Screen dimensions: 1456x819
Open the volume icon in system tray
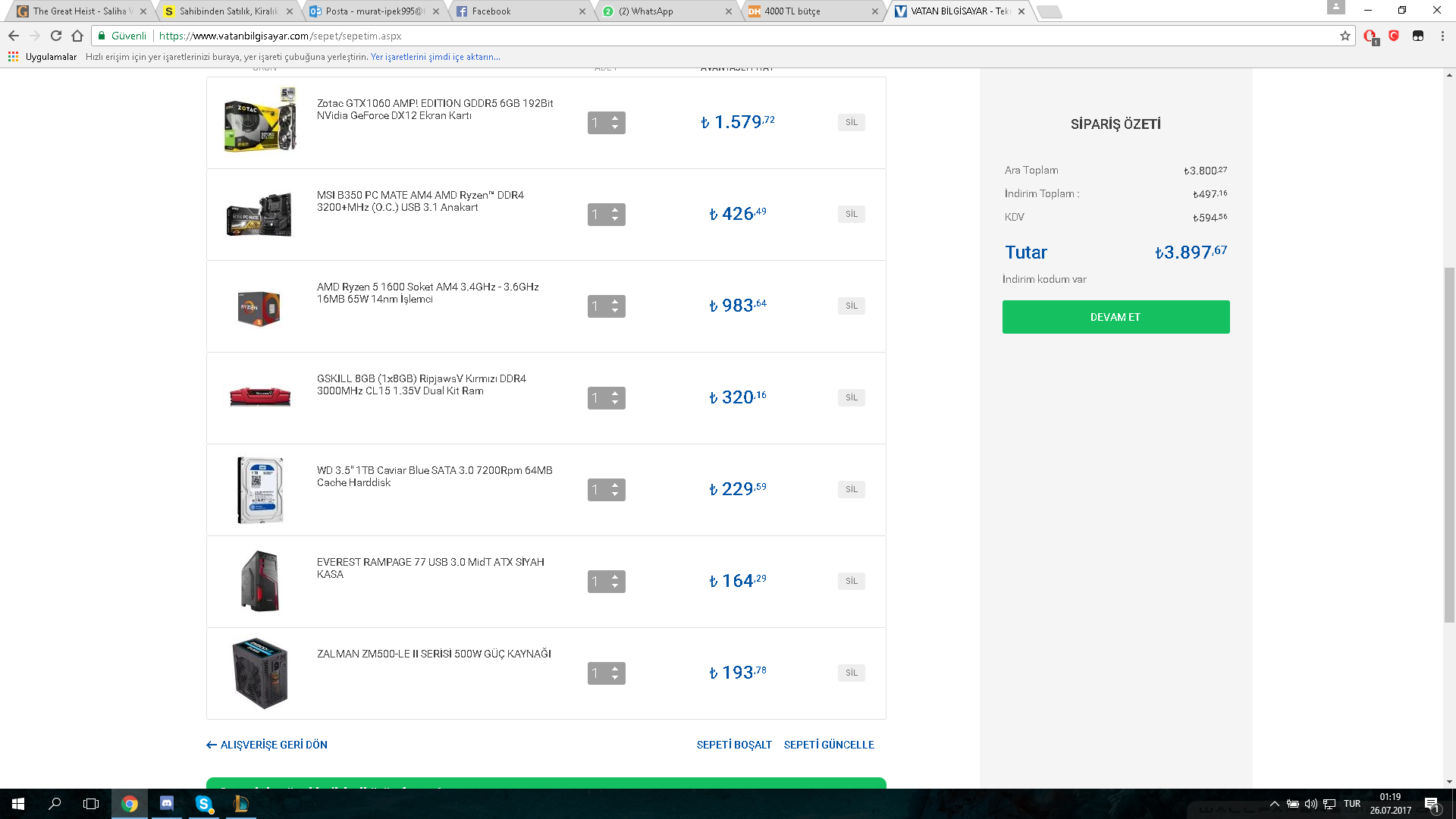coord(1310,804)
